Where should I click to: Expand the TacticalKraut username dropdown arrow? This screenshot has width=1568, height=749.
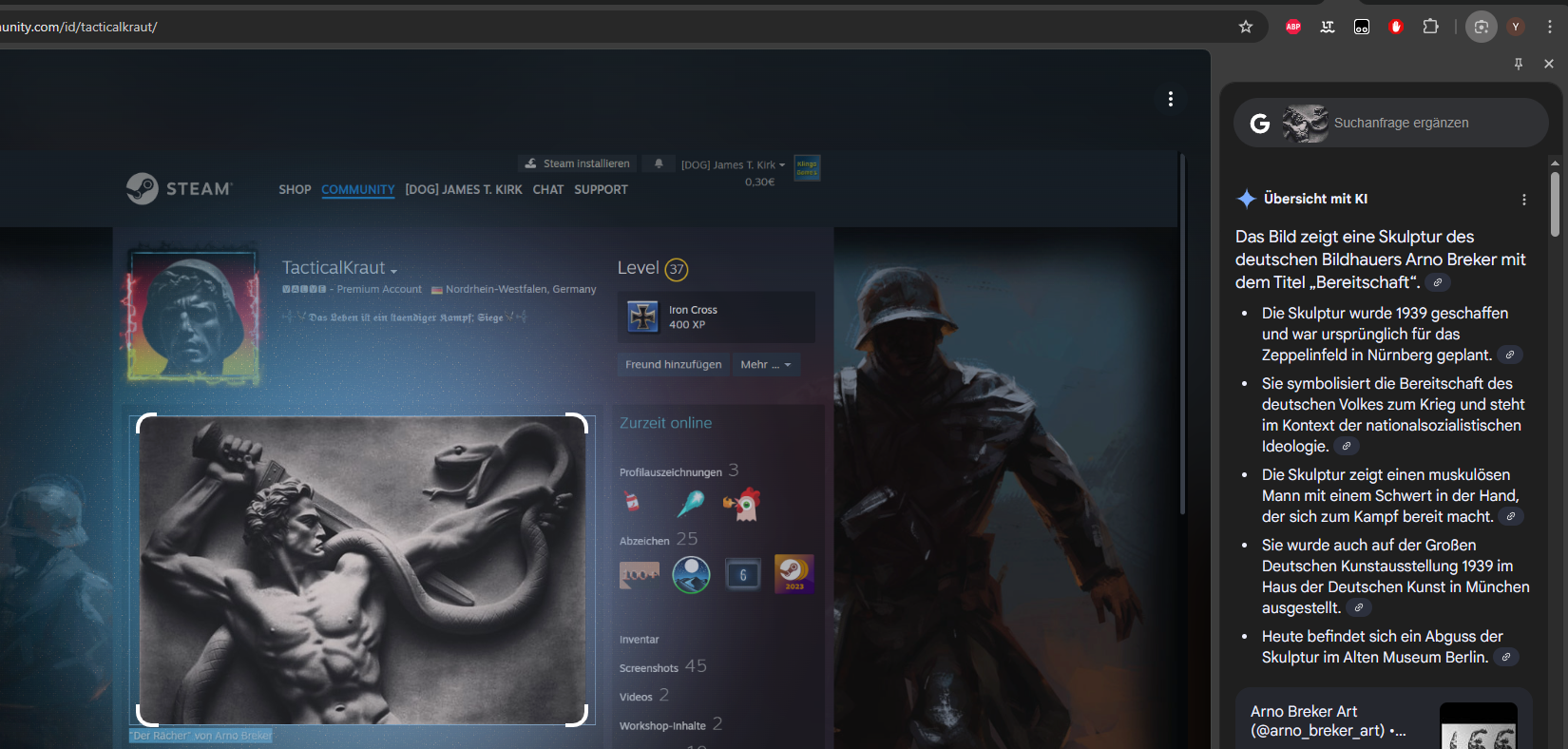tap(393, 271)
